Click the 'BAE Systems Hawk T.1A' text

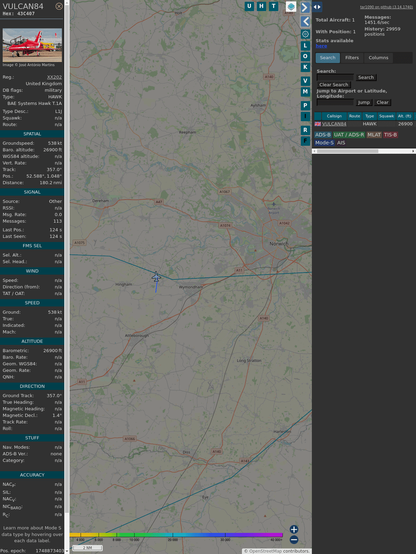point(35,104)
